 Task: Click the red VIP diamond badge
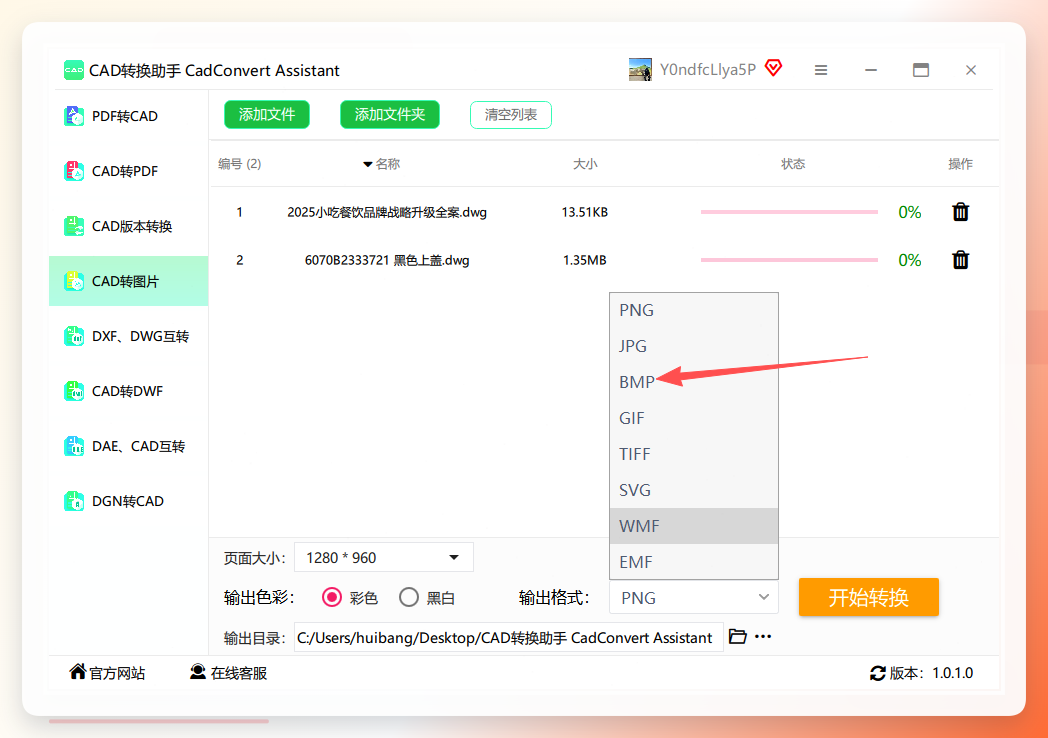[x=773, y=68]
